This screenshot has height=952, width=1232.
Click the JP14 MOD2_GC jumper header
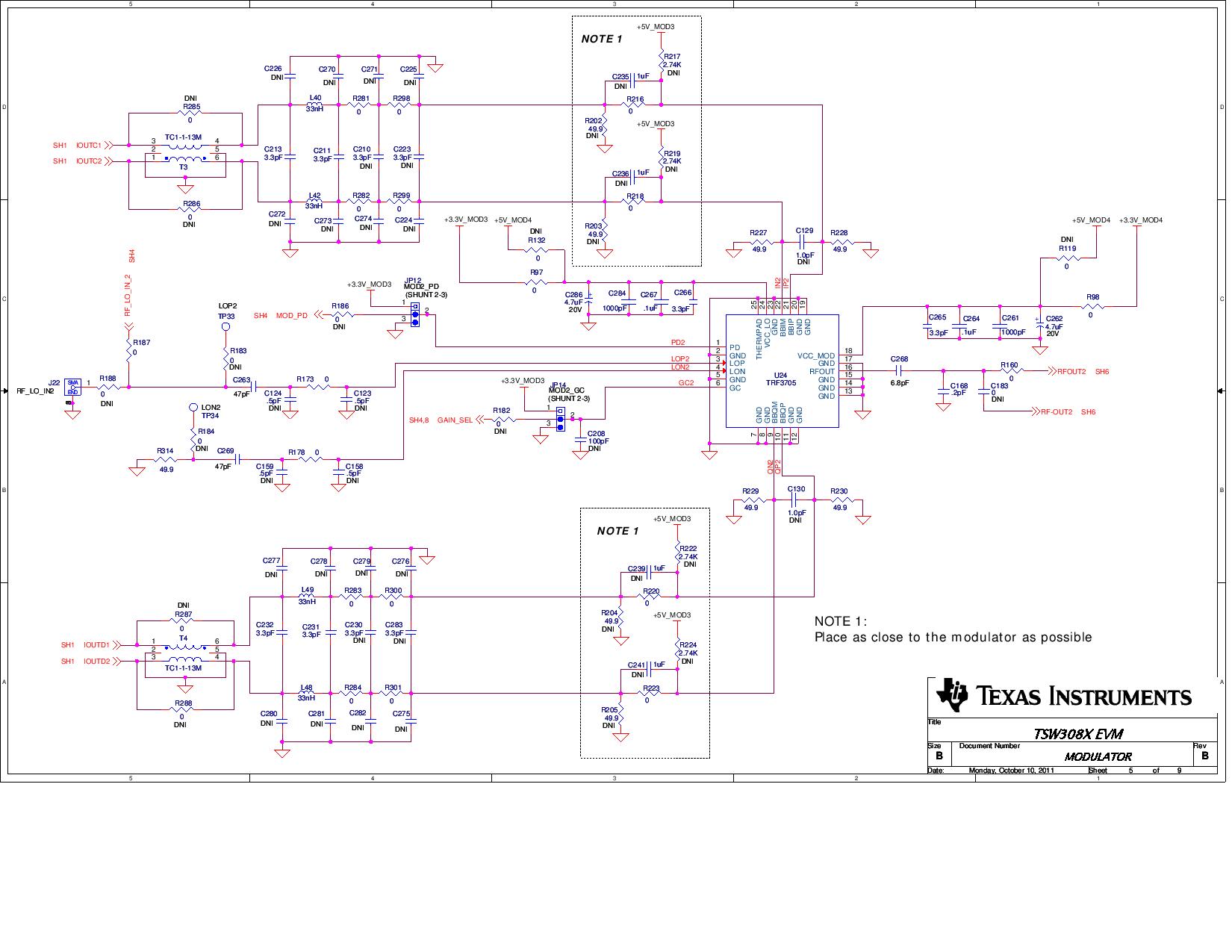pyautogui.click(x=560, y=420)
